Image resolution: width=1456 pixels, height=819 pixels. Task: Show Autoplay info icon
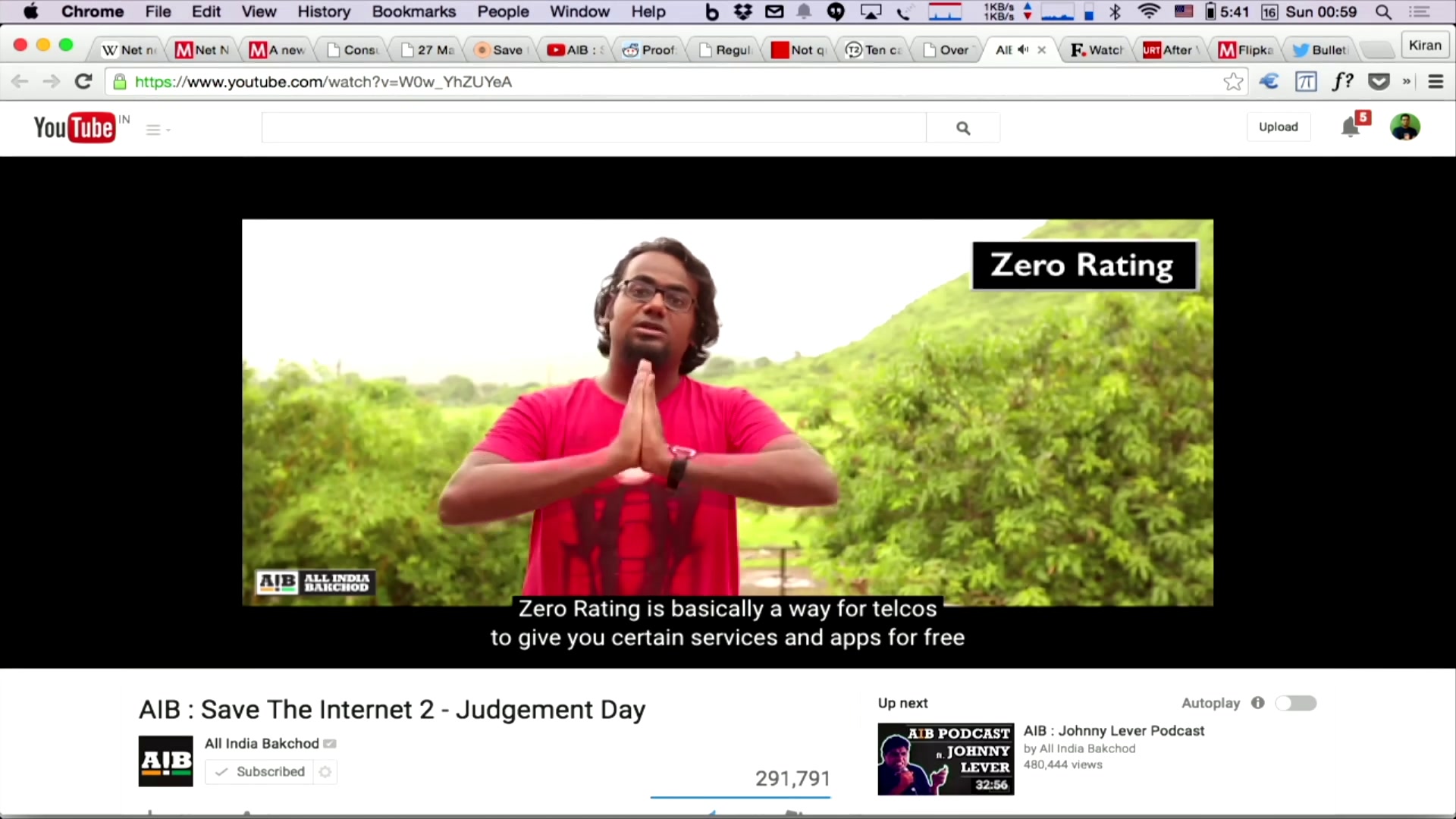1258,703
